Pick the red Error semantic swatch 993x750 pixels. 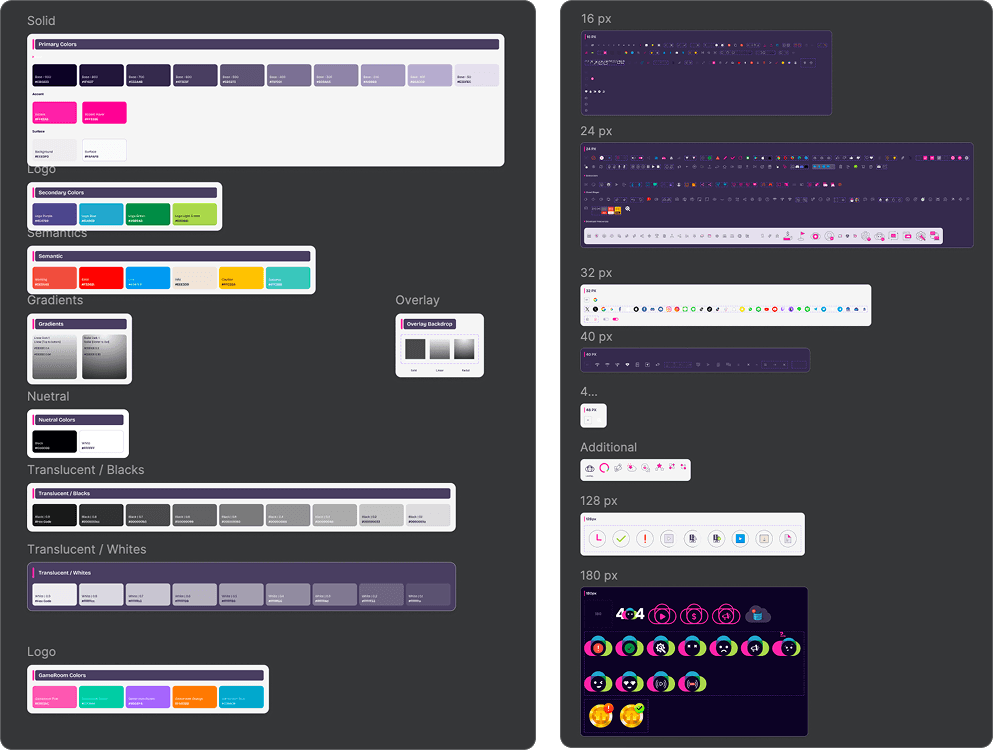101,278
